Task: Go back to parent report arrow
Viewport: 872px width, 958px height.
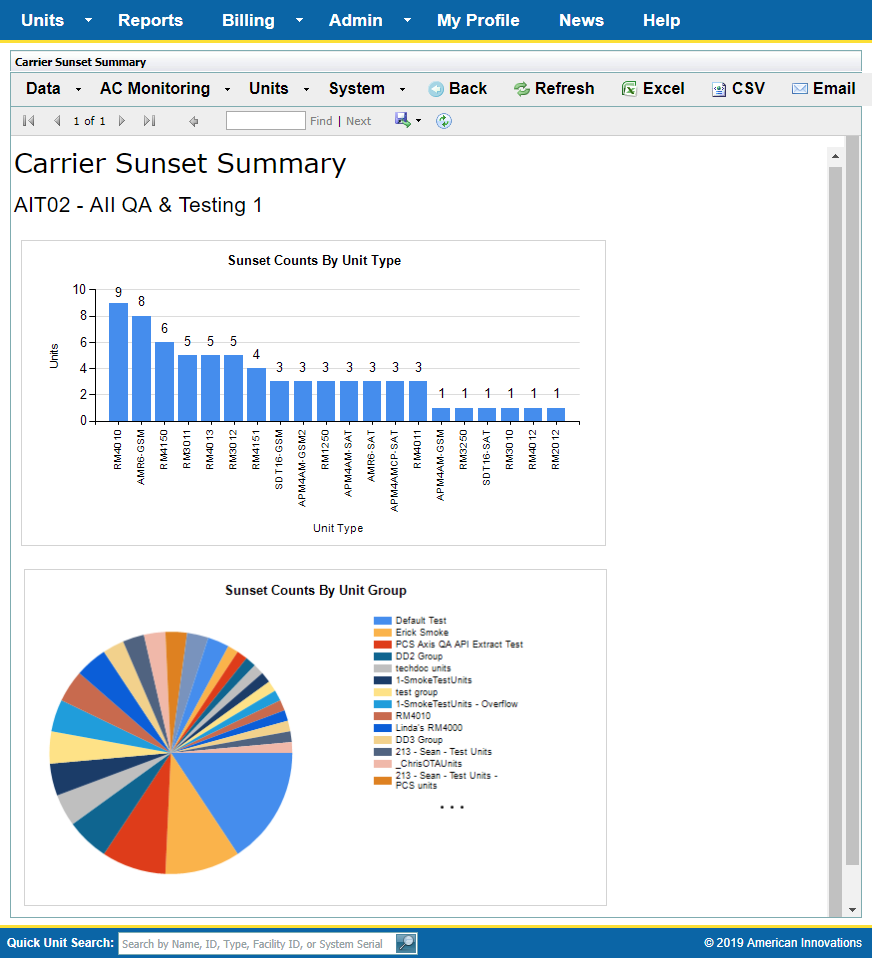Action: click(x=193, y=121)
